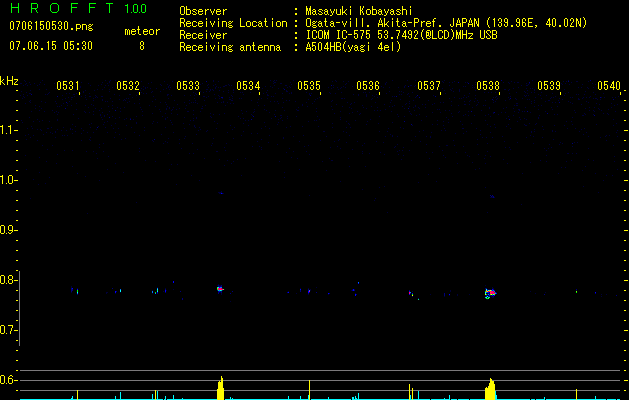Click the 0.6 kHz frequency label

pyautogui.click(x=8, y=380)
